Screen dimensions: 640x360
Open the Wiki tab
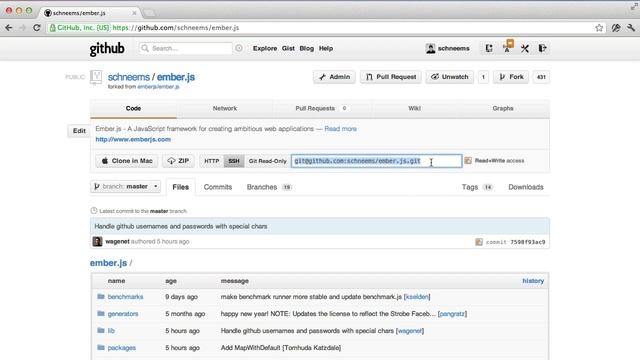coord(414,108)
